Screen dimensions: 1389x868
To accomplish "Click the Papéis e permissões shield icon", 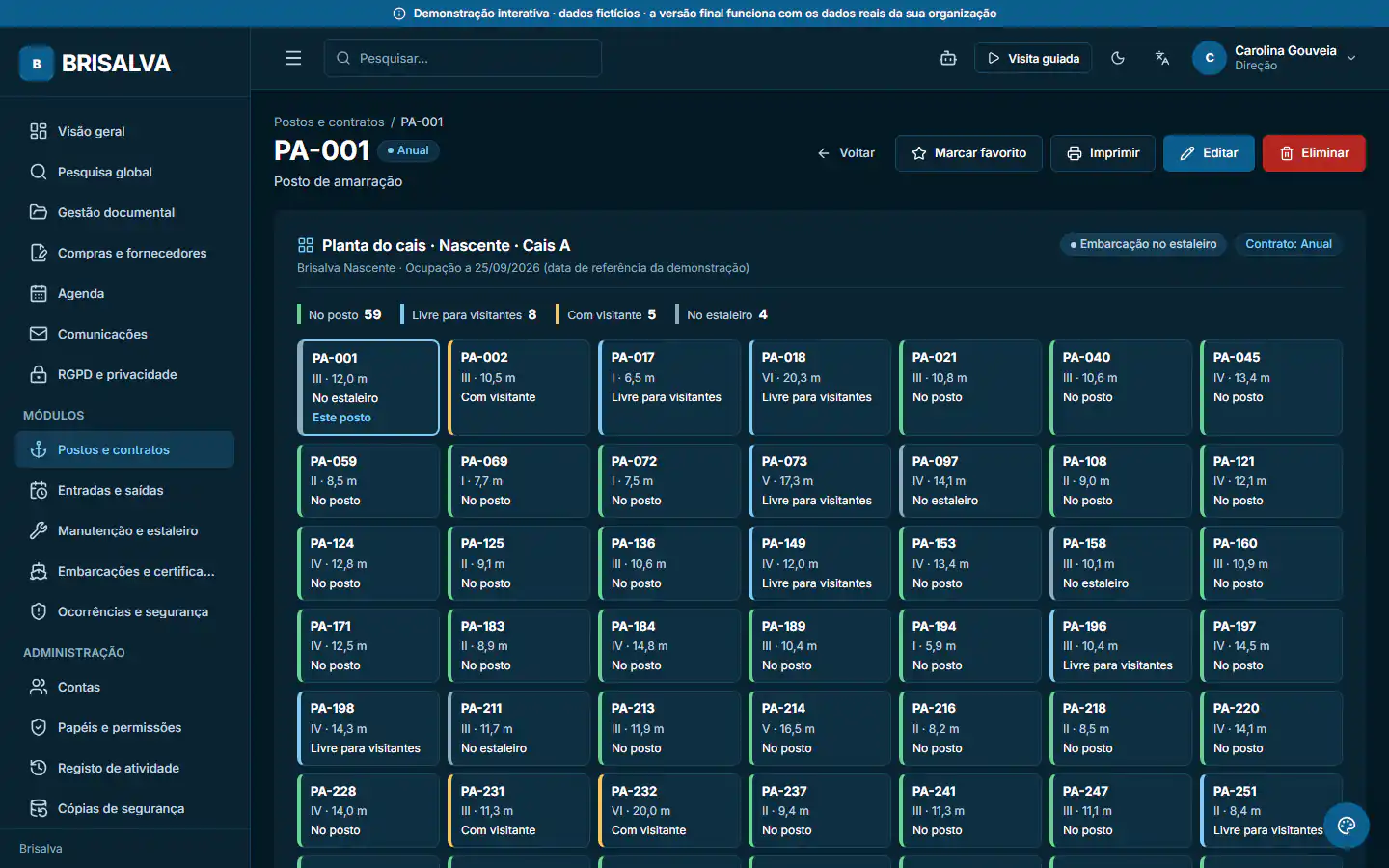I will 39,727.
